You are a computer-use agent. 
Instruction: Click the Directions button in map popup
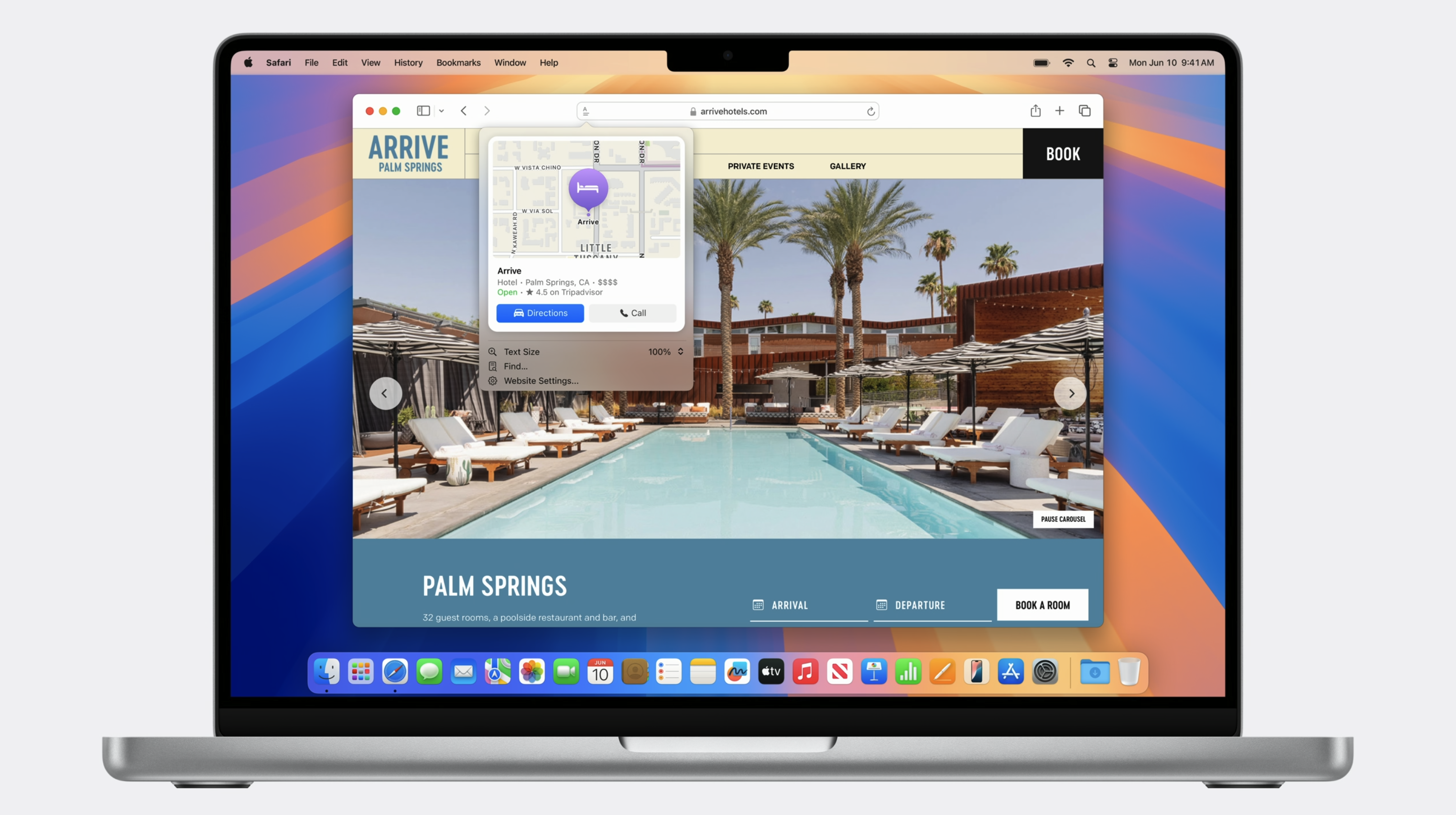pyautogui.click(x=540, y=312)
